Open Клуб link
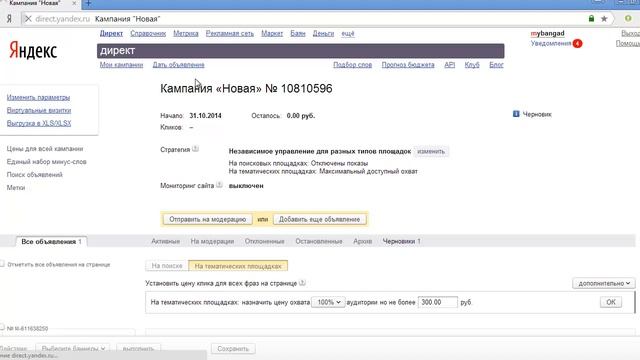This screenshot has width=640, height=360. coord(472,65)
